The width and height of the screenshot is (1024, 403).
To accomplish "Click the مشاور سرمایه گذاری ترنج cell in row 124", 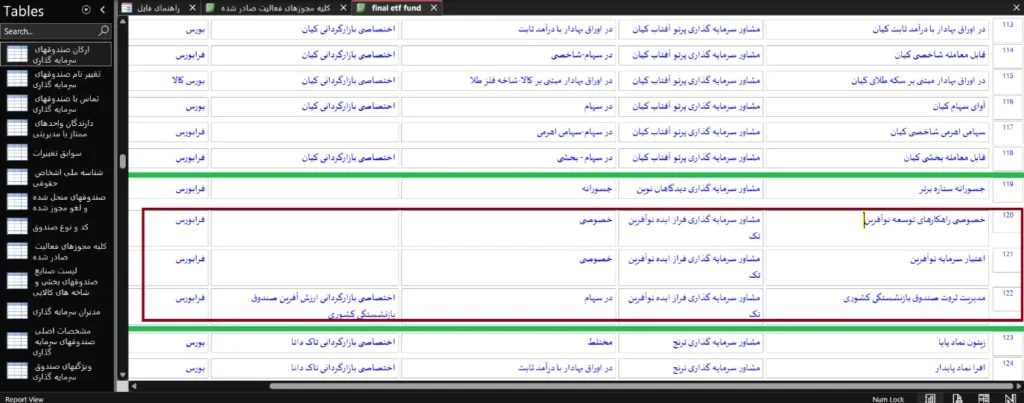I will point(691,368).
